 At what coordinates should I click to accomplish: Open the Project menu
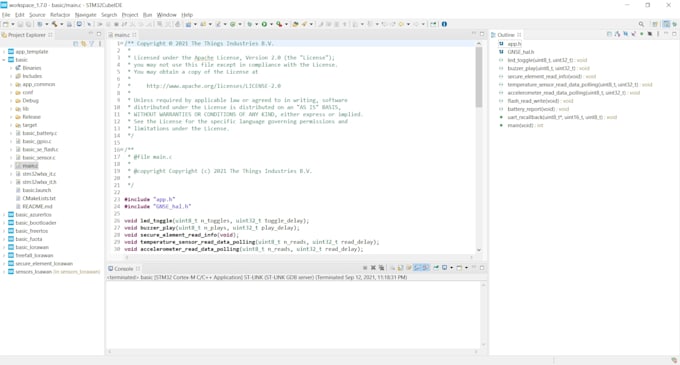click(130, 15)
